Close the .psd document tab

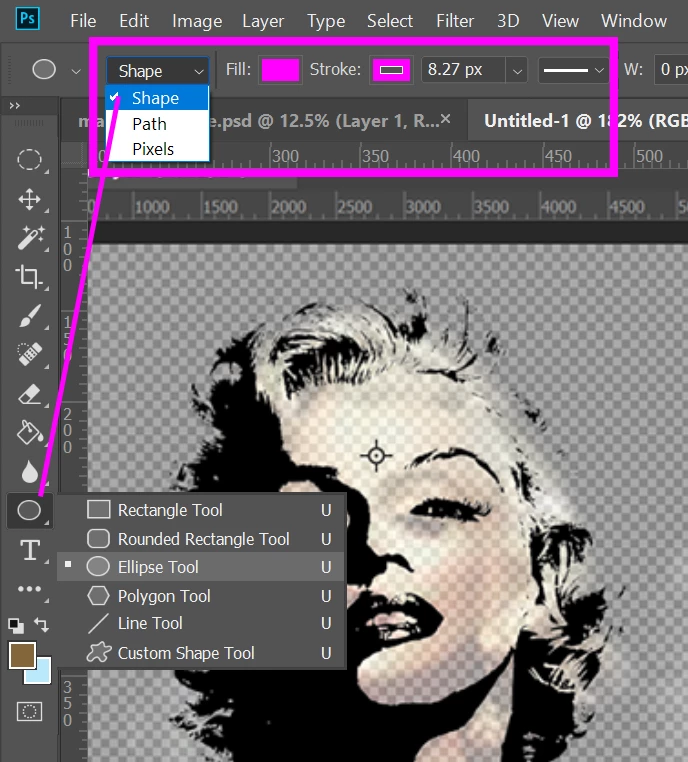(445, 119)
